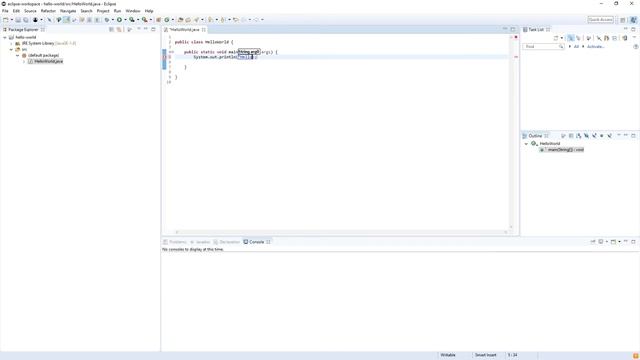Click the New Java Package icon
This screenshot has height=360, width=640.
158,20
